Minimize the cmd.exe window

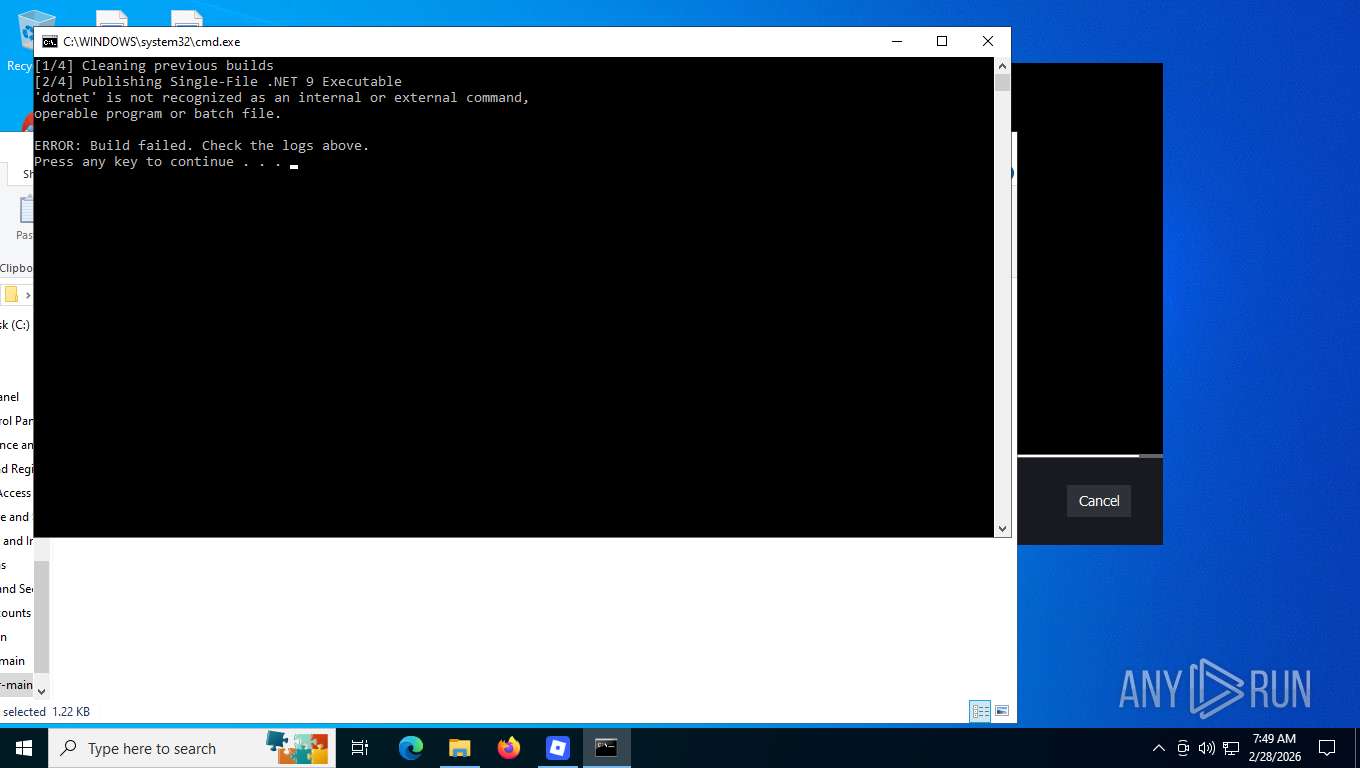pyautogui.click(x=896, y=42)
